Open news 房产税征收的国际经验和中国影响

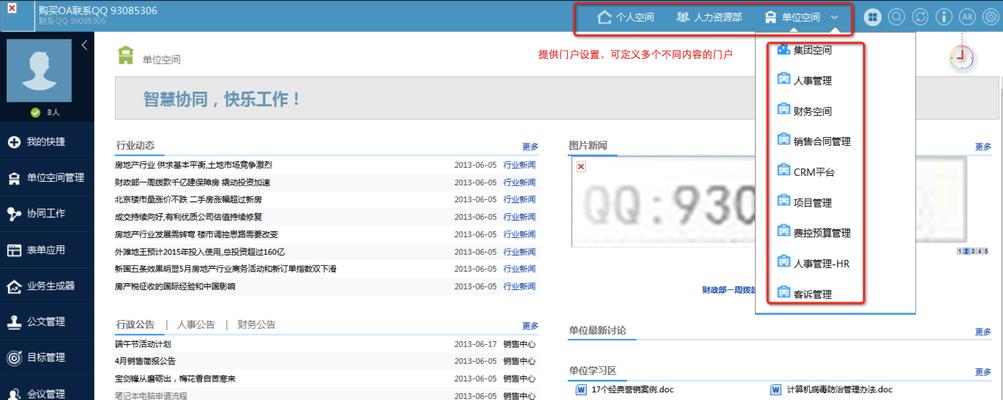(175, 286)
